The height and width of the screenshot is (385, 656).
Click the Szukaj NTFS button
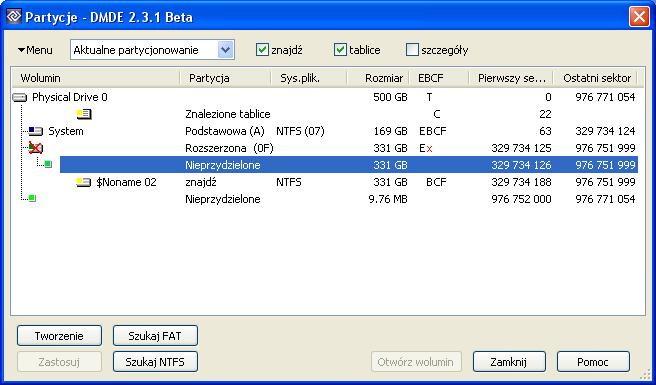click(155, 362)
